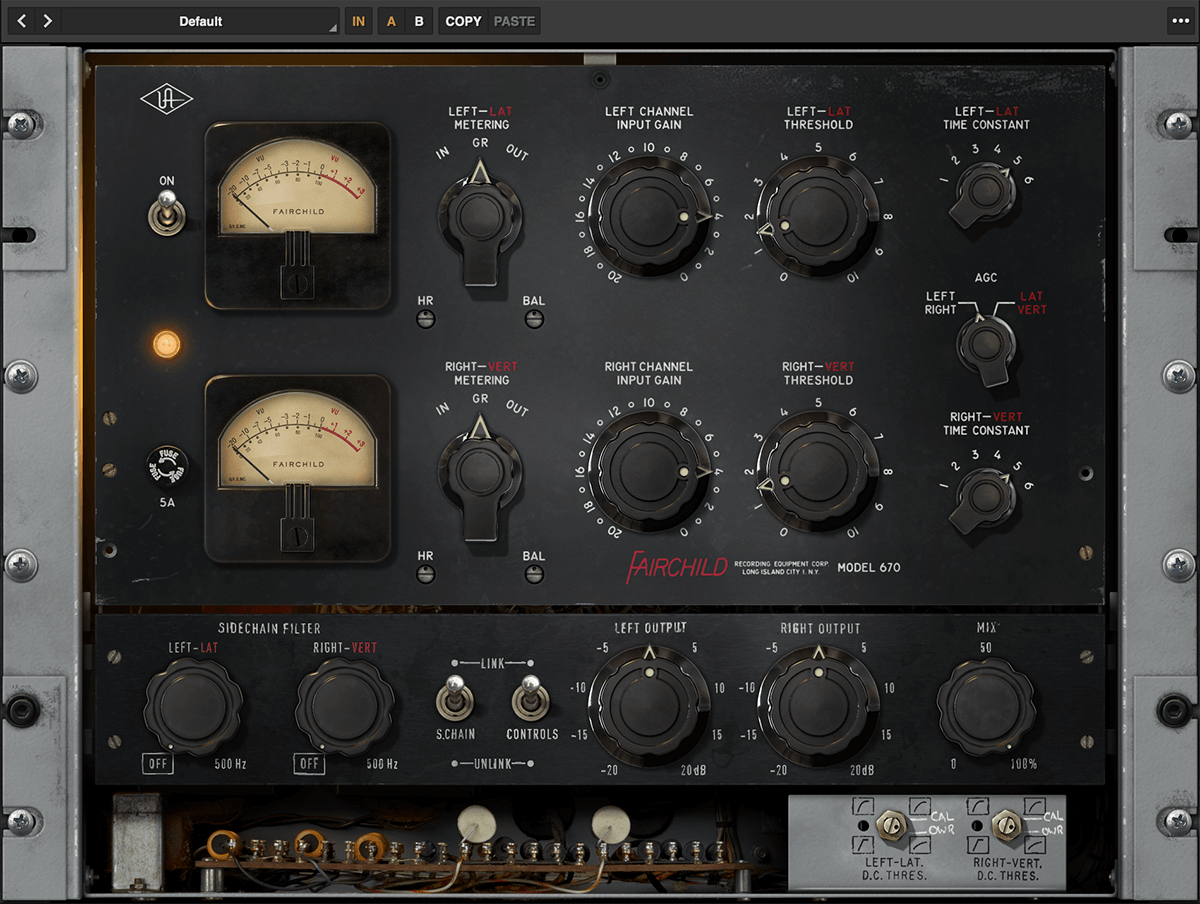Click the MODEL 670 label
1200x904 pixels.
869,568
